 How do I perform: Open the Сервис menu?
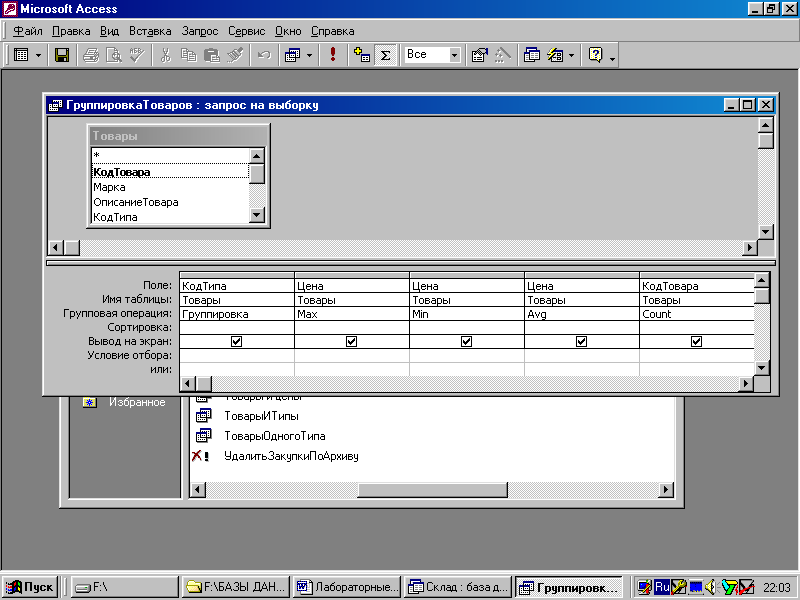point(246,31)
